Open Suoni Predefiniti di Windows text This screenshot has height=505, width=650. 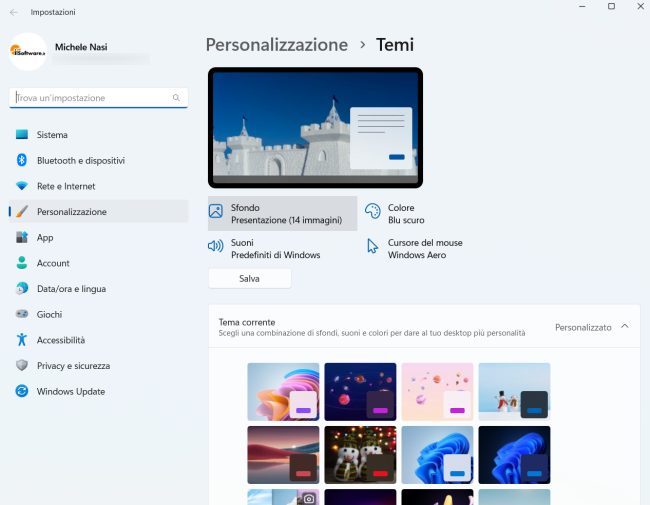(276, 249)
